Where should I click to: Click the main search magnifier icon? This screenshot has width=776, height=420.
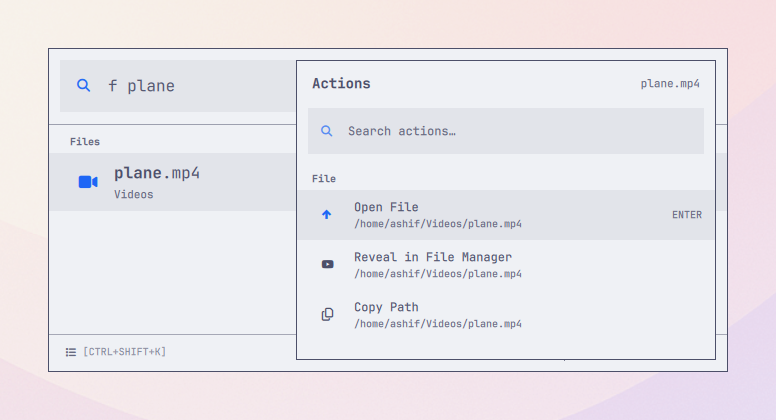pyautogui.click(x=84, y=86)
